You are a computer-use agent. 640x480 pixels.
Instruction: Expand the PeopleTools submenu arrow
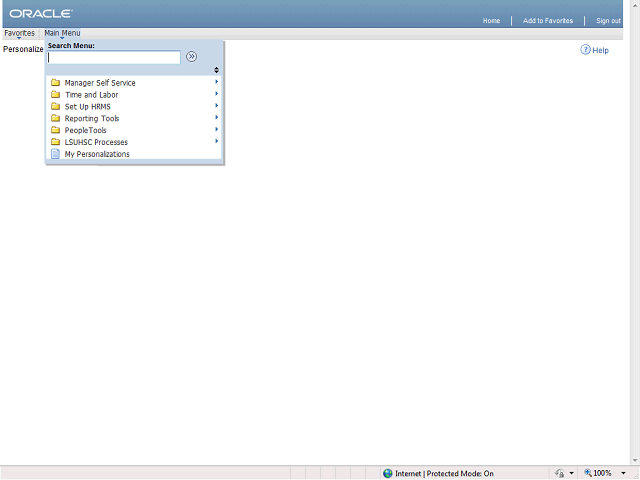point(216,129)
